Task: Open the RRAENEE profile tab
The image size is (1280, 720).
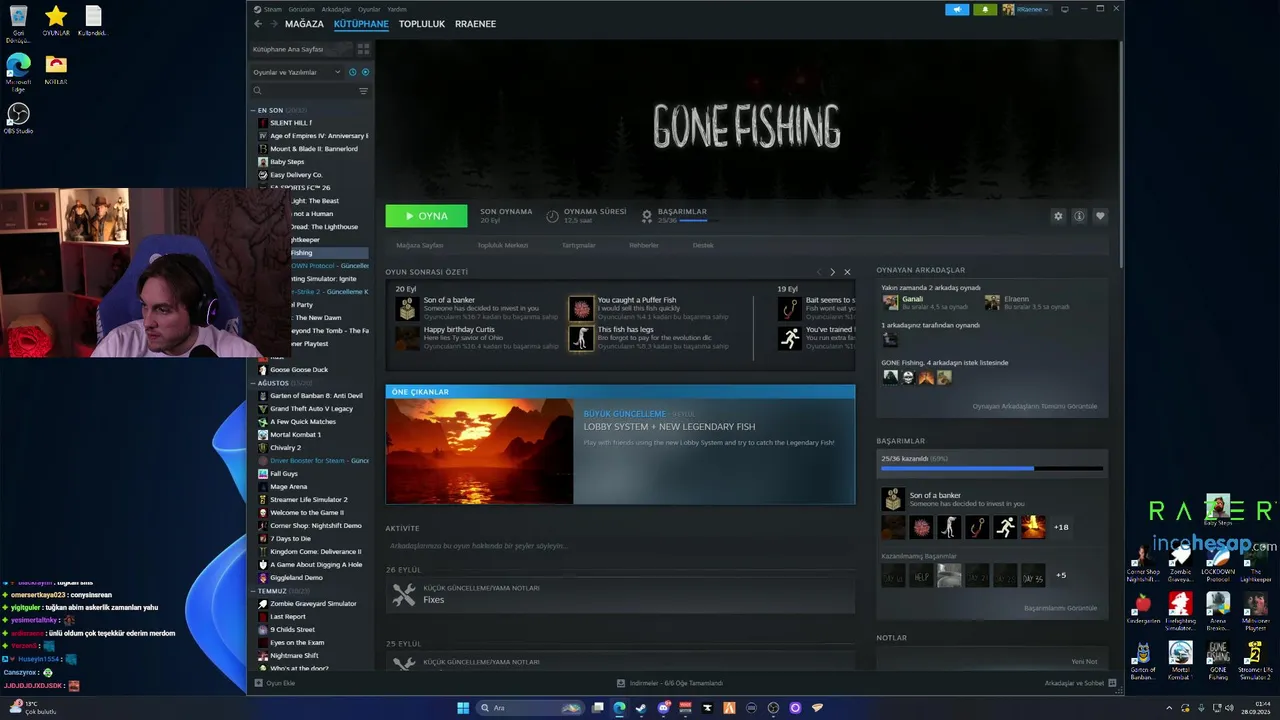Action: pos(475,24)
